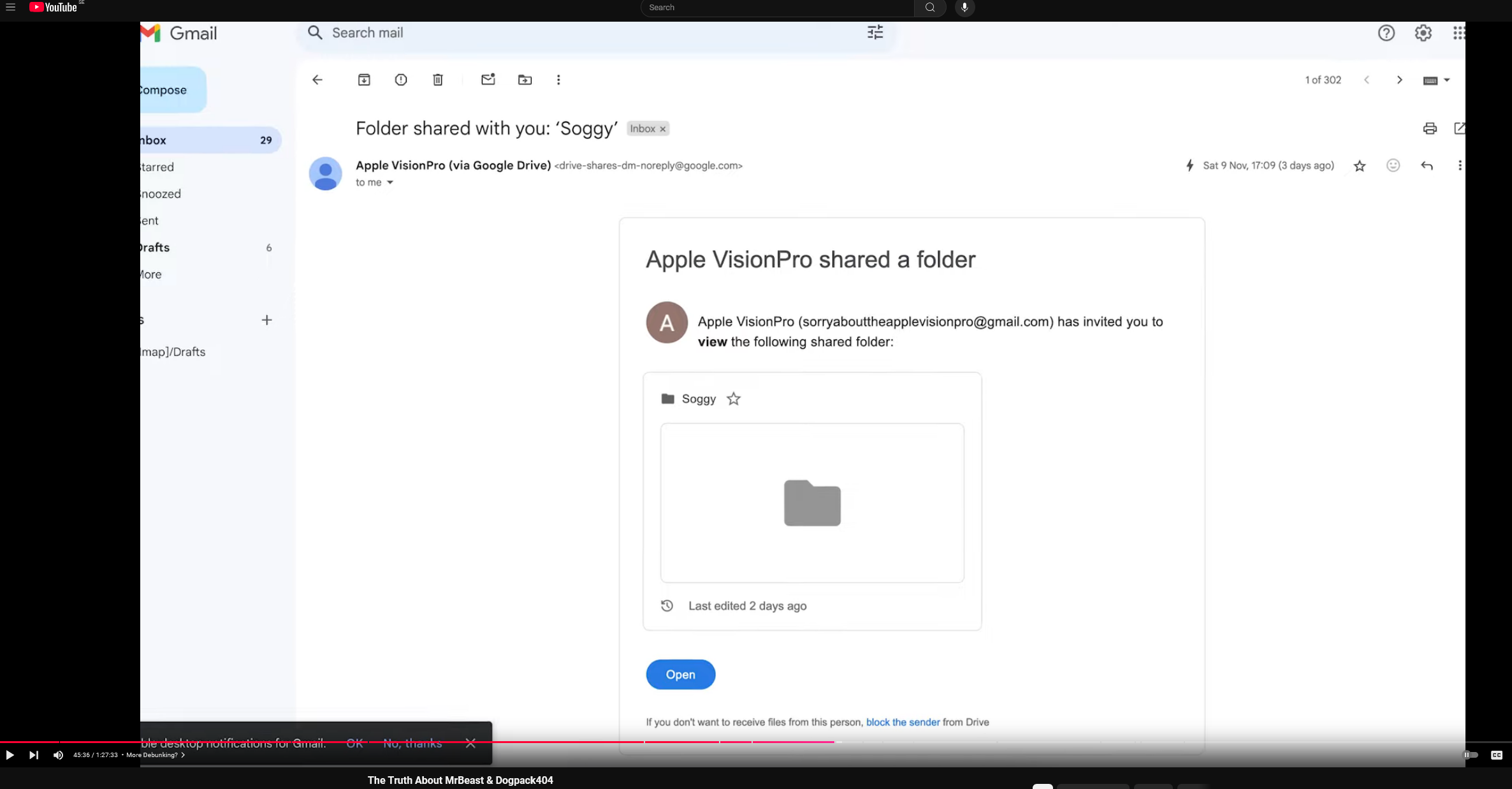This screenshot has width=1512, height=789.
Task: Click the Gmail logo
Action: tap(179, 33)
